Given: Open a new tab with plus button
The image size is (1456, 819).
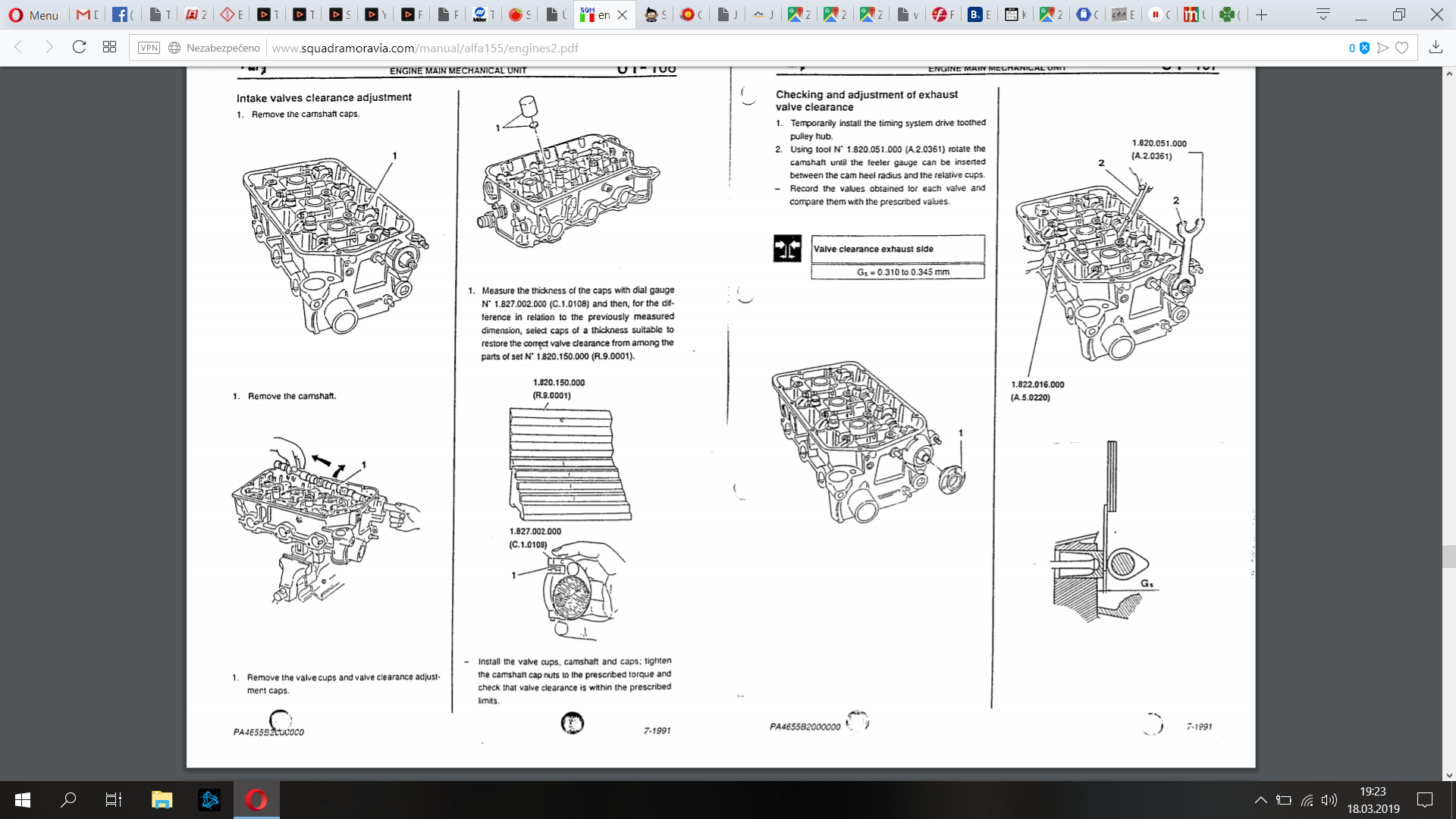Looking at the screenshot, I should coord(1261,14).
